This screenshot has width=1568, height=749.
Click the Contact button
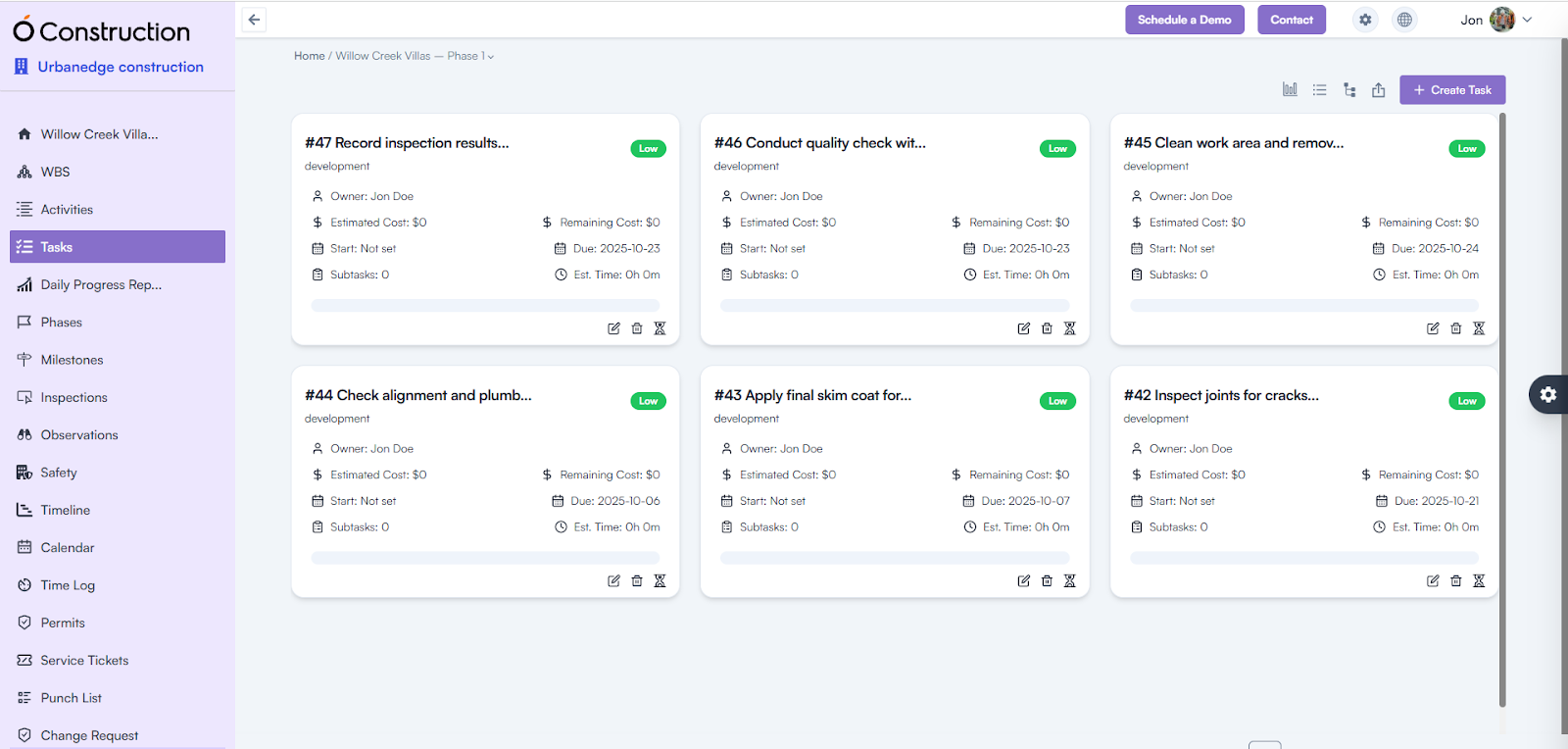coord(1292,20)
